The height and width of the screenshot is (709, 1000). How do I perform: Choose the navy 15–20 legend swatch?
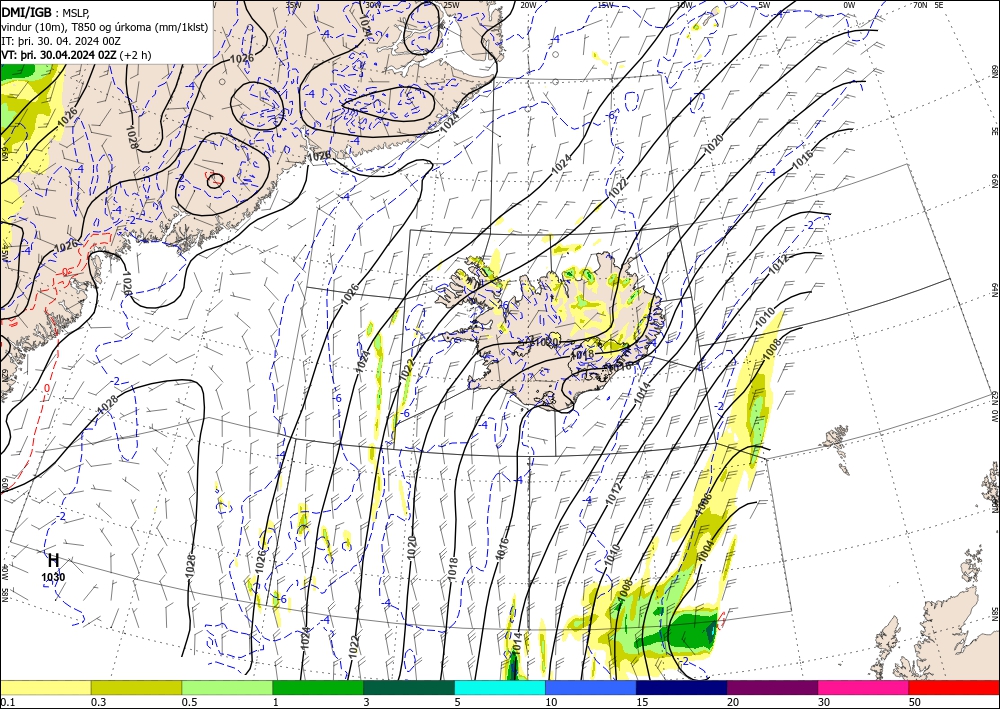682,687
